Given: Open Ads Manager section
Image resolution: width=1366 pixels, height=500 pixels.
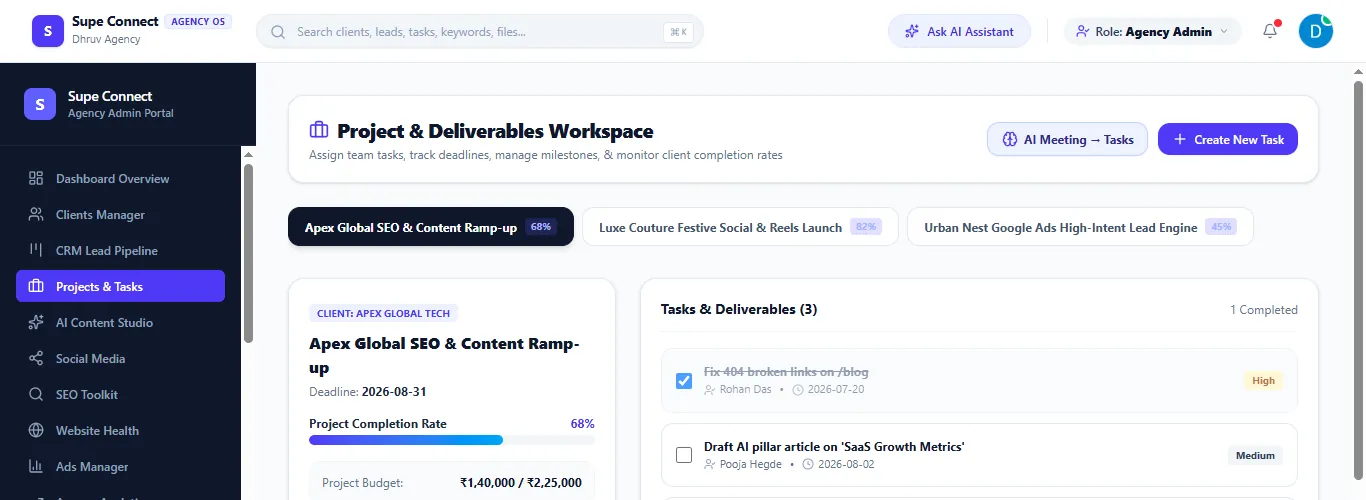Looking at the screenshot, I should [120, 467].
